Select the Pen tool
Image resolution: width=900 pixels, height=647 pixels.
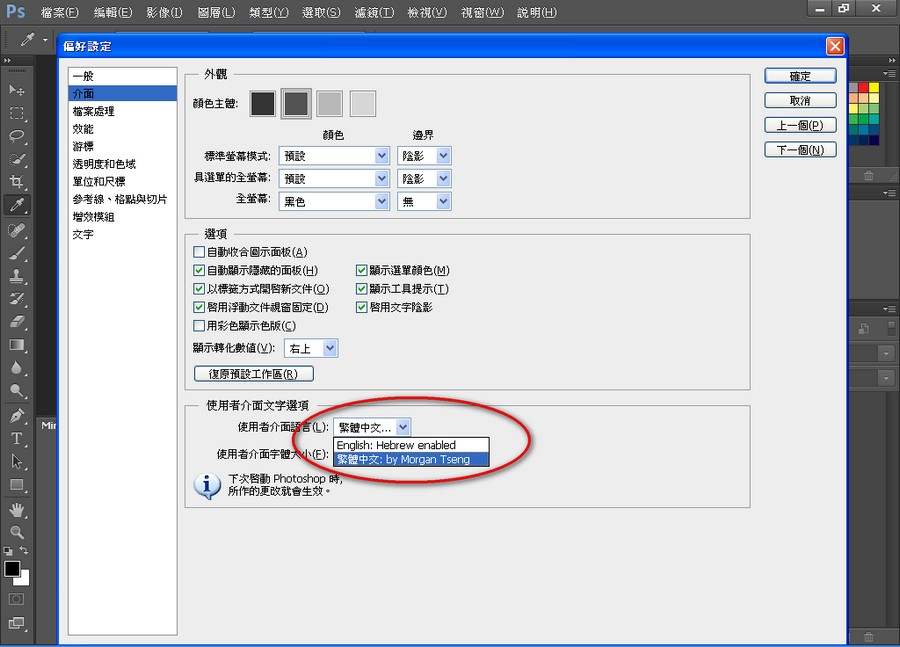pyautogui.click(x=17, y=415)
